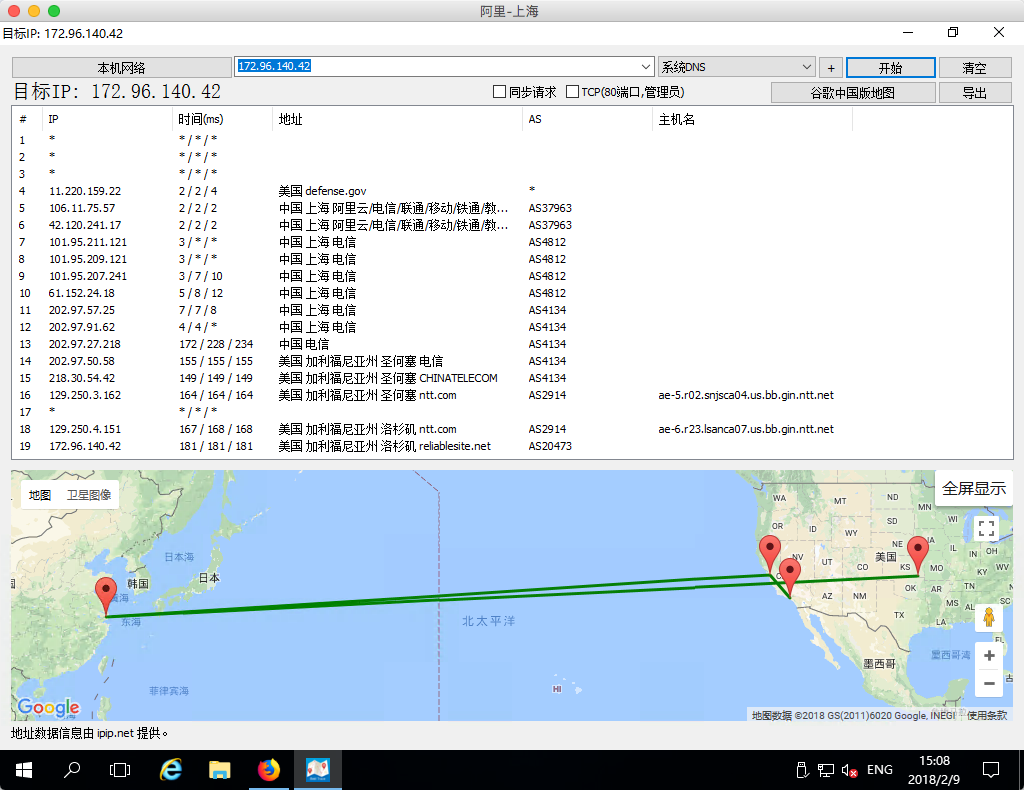Switch to 卫星图像 satellite view
The image size is (1024, 790).
point(89,495)
